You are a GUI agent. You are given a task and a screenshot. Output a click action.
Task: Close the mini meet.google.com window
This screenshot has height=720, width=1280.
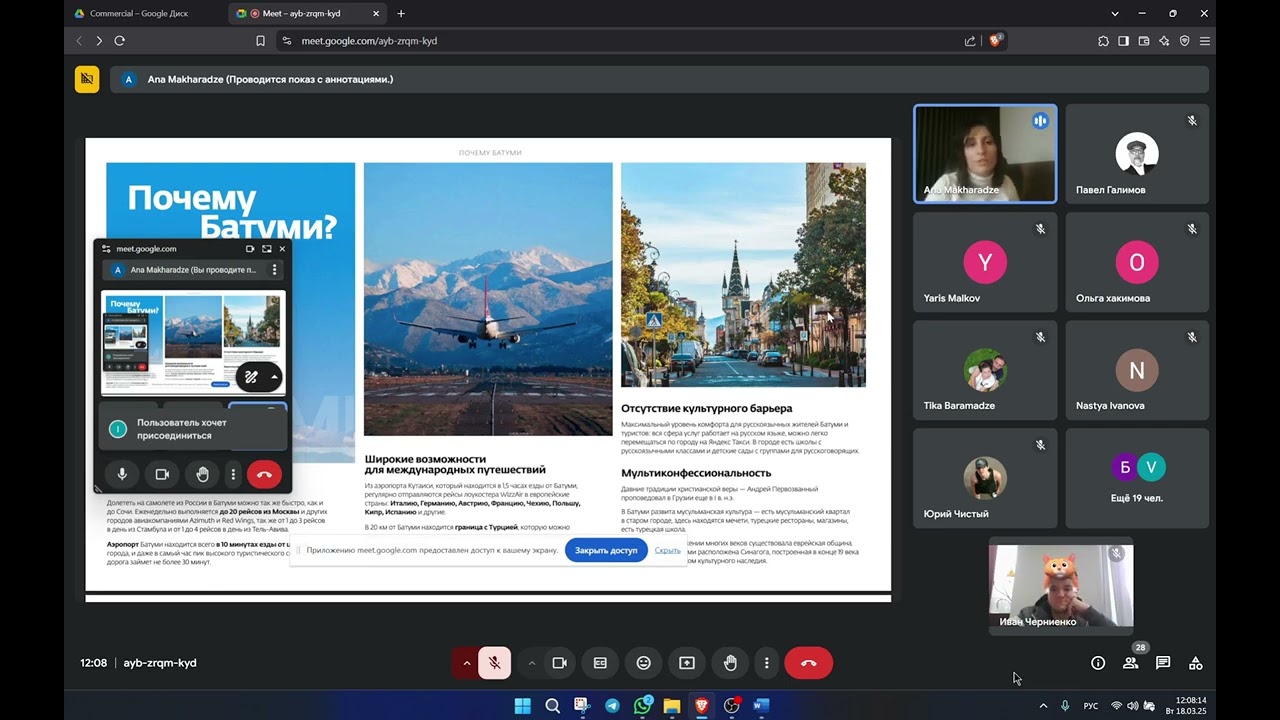click(282, 249)
